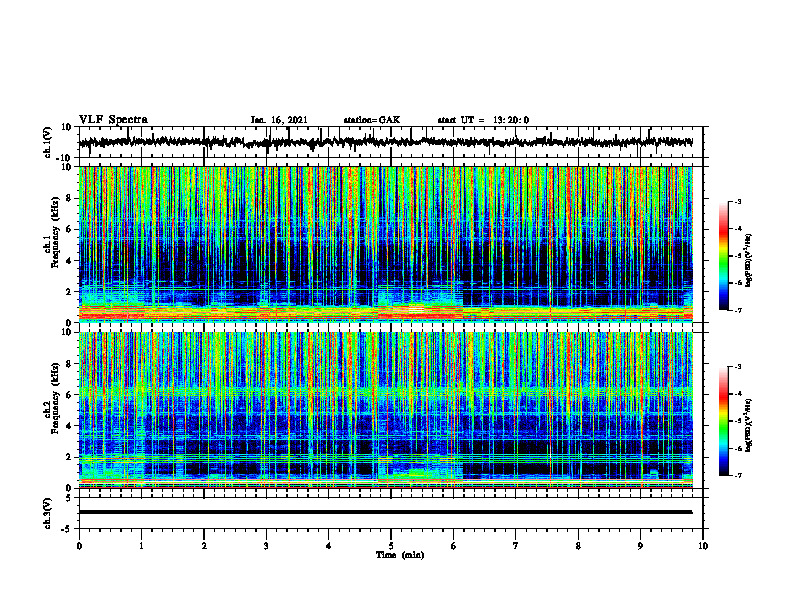Image resolution: width=792 pixels, height=612 pixels.
Task: Click the "10" label on the Time axis
Action: (703, 546)
